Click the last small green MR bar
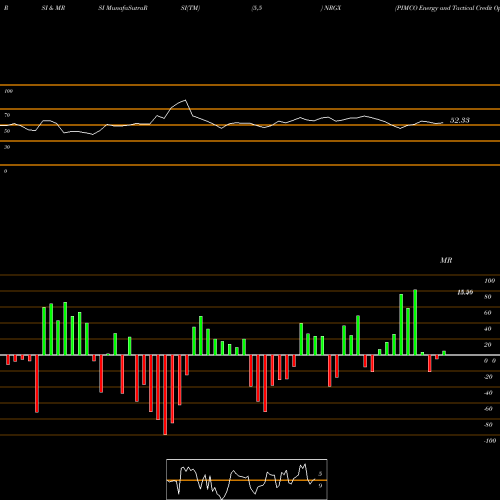 [444, 353]
